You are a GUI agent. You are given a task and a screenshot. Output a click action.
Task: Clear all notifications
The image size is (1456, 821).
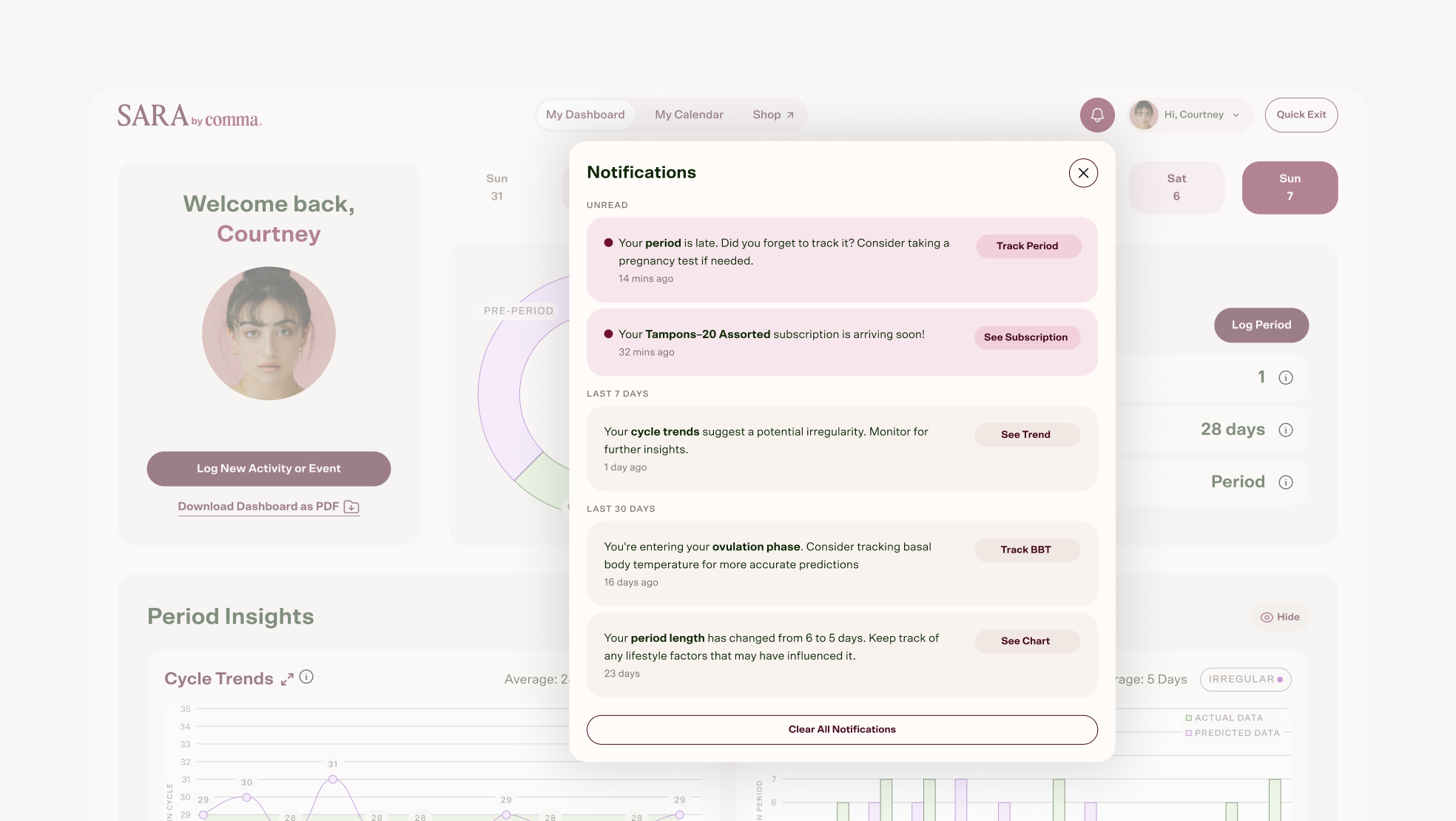842,729
